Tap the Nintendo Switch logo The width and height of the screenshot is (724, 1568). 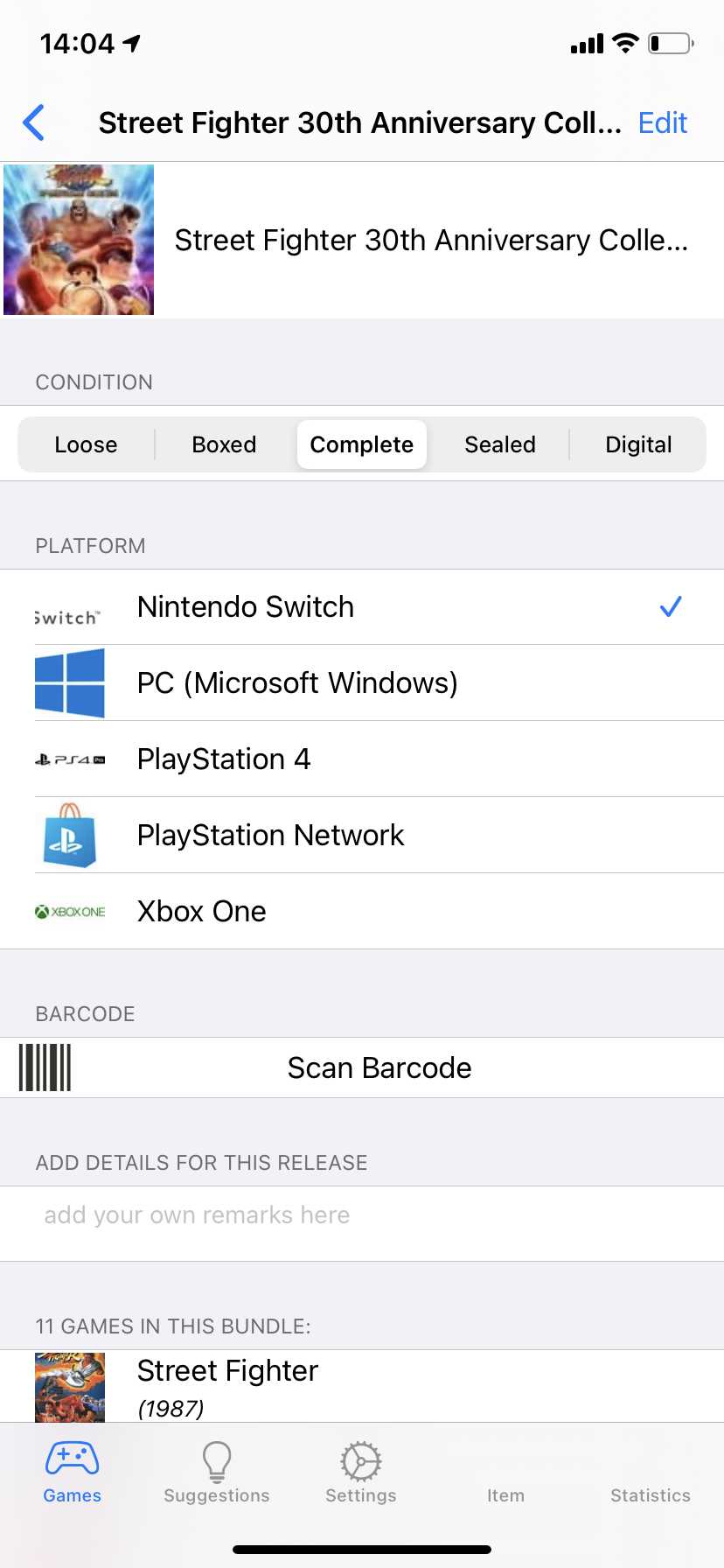[x=69, y=618]
